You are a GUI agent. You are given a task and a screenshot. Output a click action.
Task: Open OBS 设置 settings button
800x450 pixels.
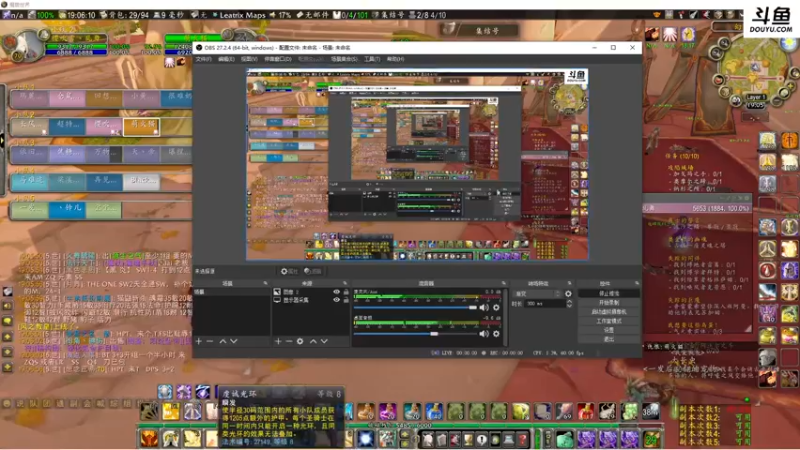[x=609, y=330]
